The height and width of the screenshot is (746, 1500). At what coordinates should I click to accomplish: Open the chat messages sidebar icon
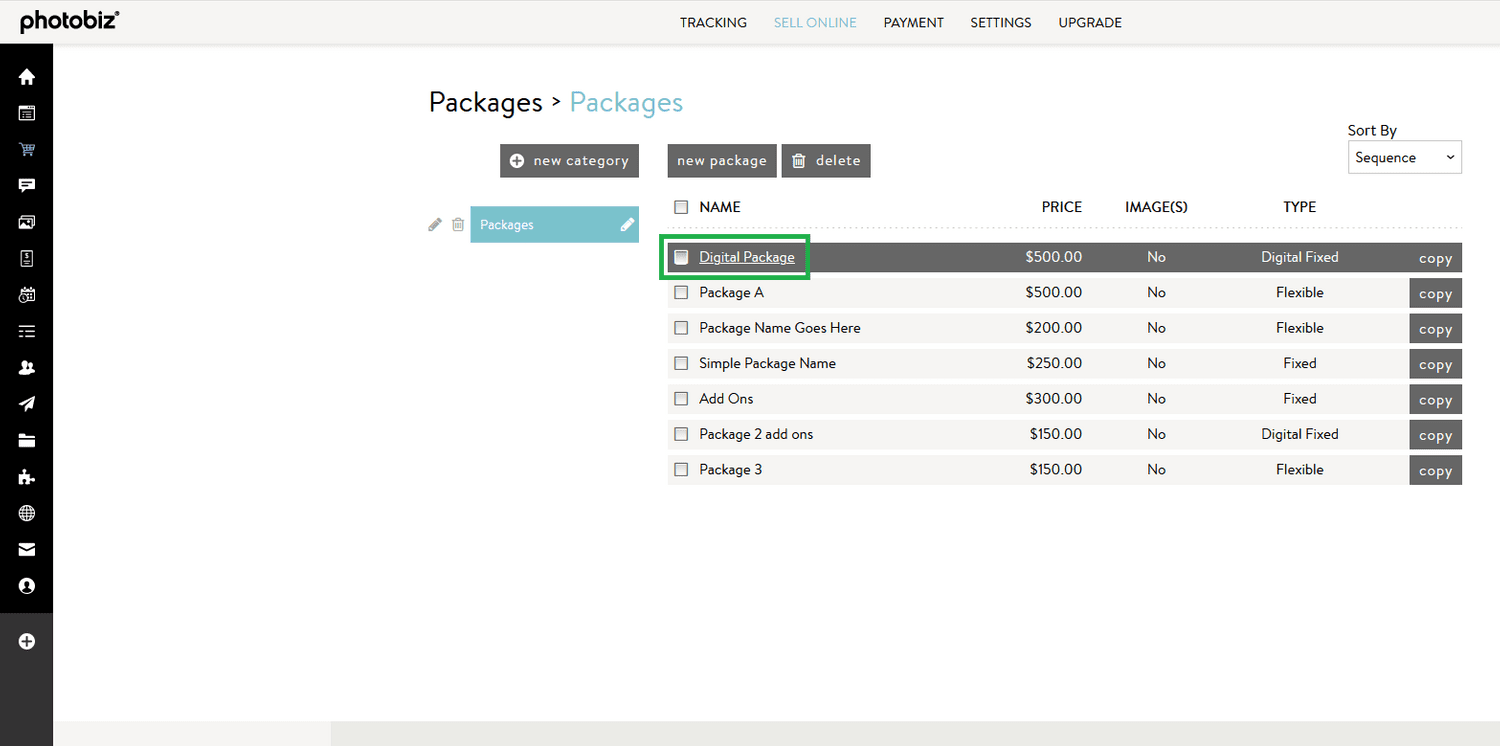[26, 185]
